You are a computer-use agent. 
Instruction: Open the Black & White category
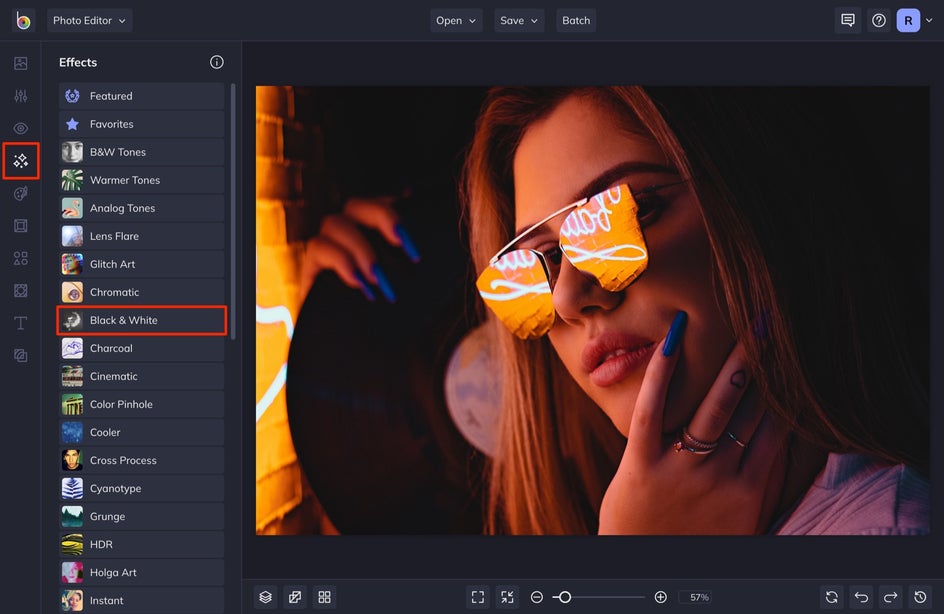141,320
